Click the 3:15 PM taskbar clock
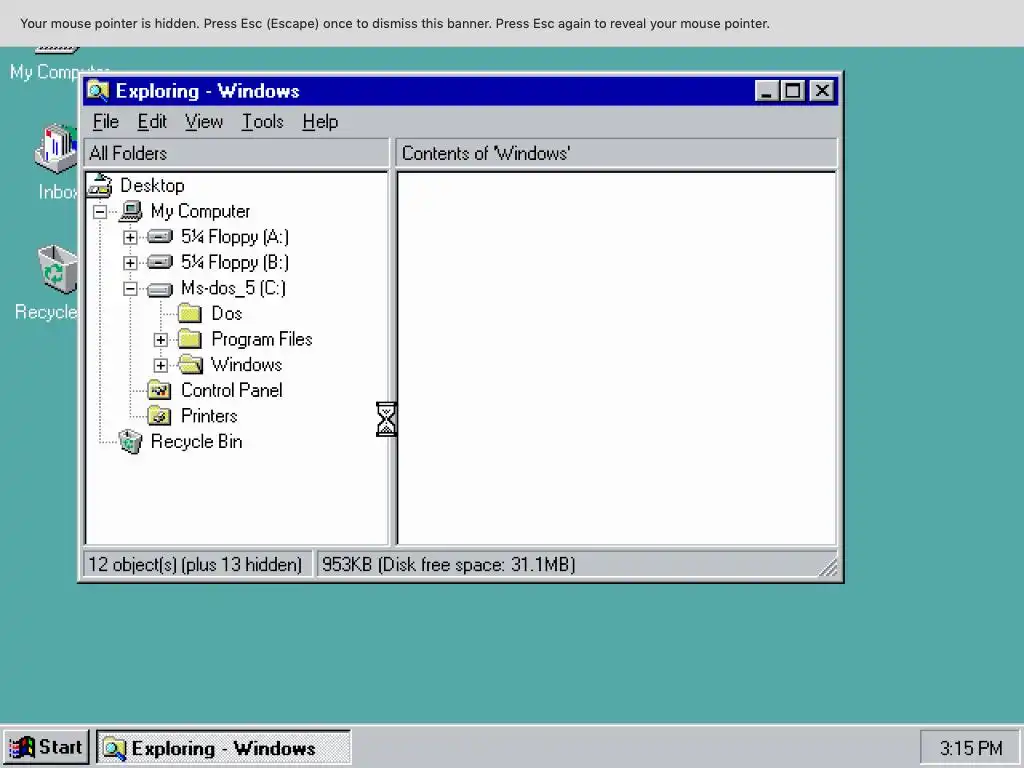The width and height of the screenshot is (1024, 768). (x=970, y=748)
